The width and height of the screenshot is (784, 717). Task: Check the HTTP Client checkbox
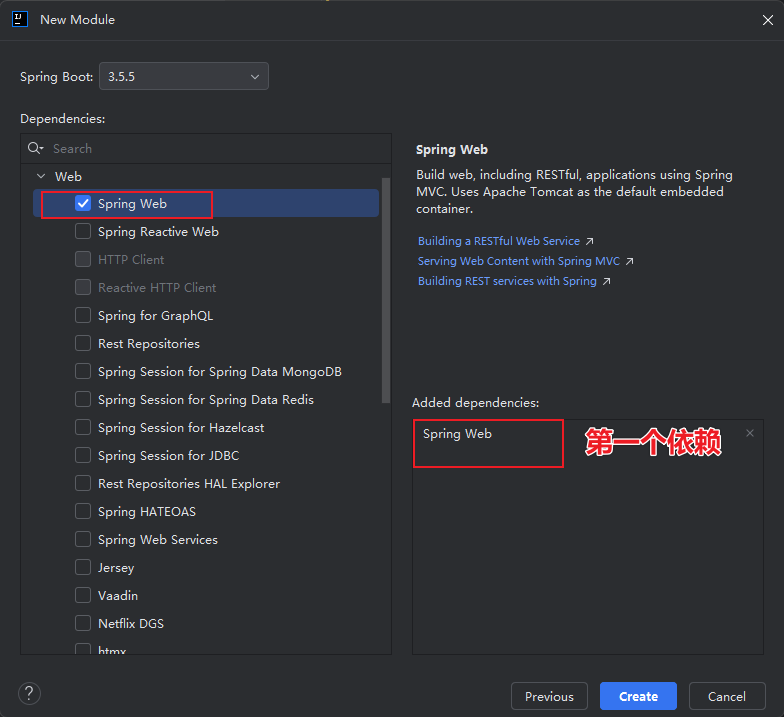[x=83, y=260]
